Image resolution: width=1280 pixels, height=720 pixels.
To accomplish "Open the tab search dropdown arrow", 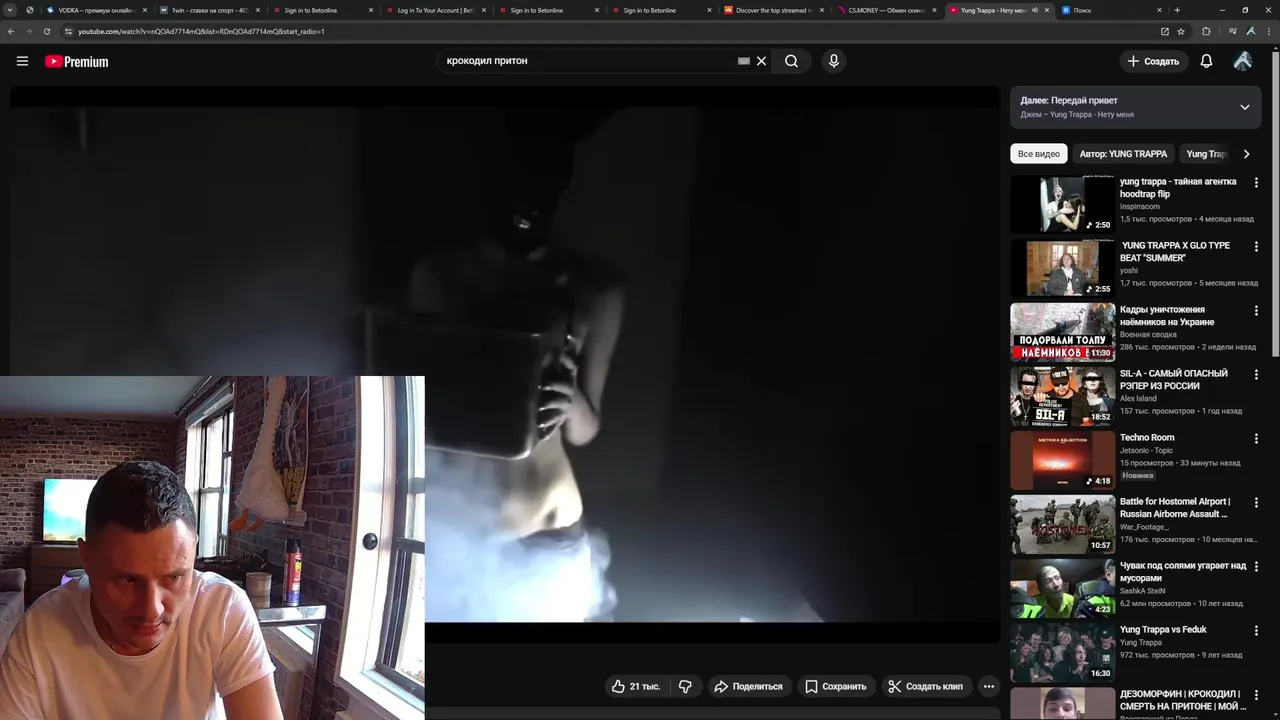I will [9, 10].
